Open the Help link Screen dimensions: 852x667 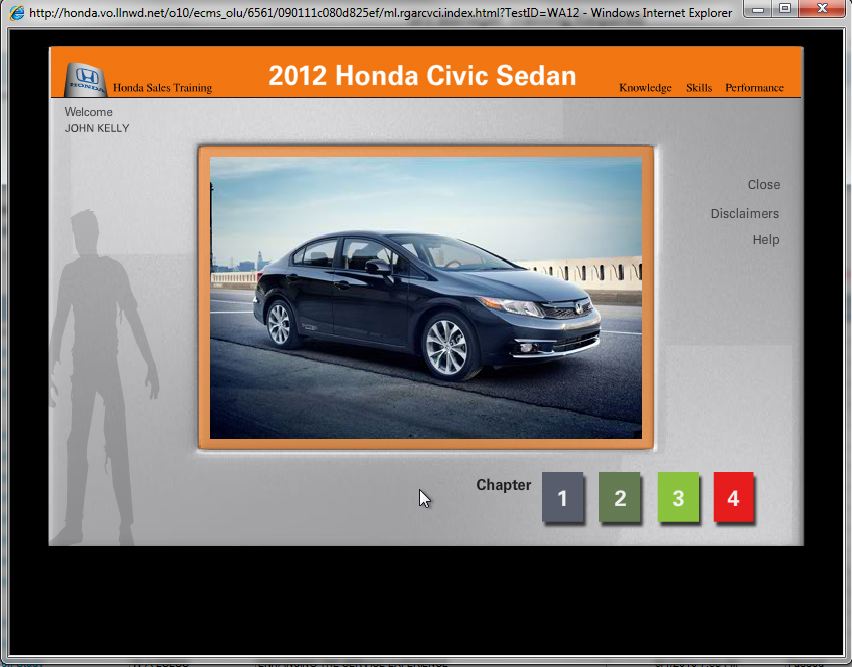pos(765,240)
